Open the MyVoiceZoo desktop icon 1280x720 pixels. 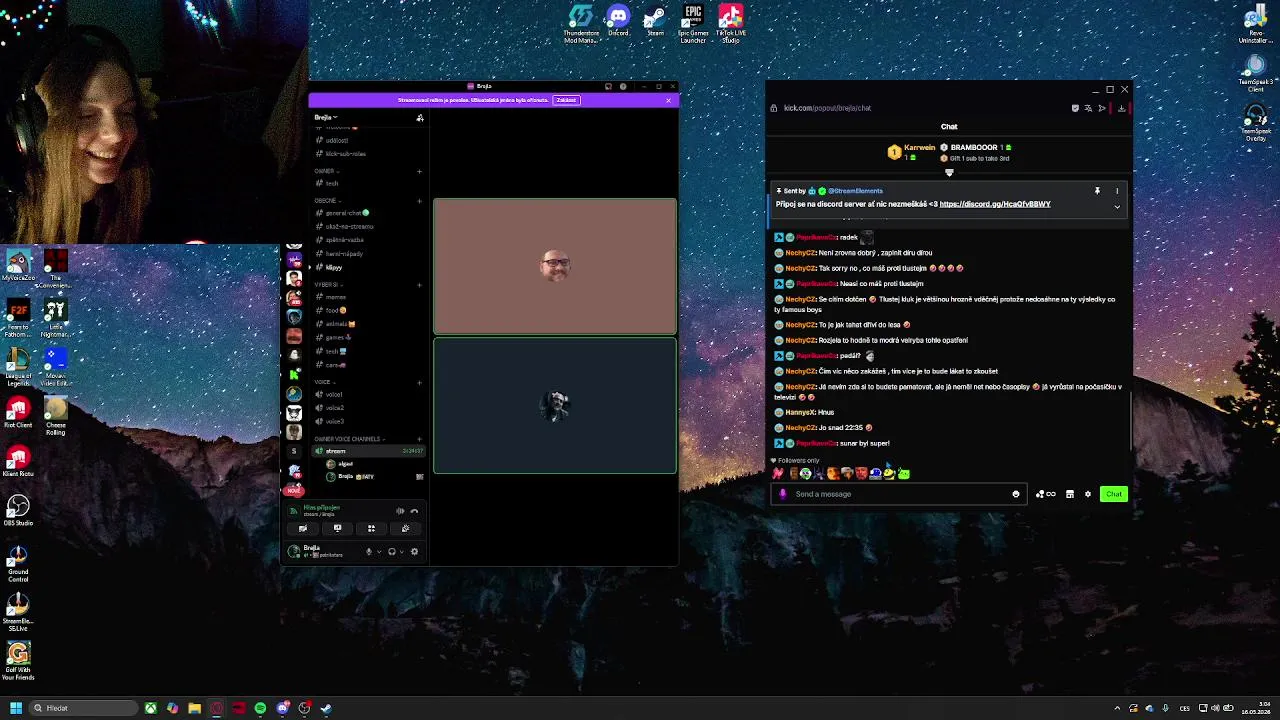pos(18,266)
